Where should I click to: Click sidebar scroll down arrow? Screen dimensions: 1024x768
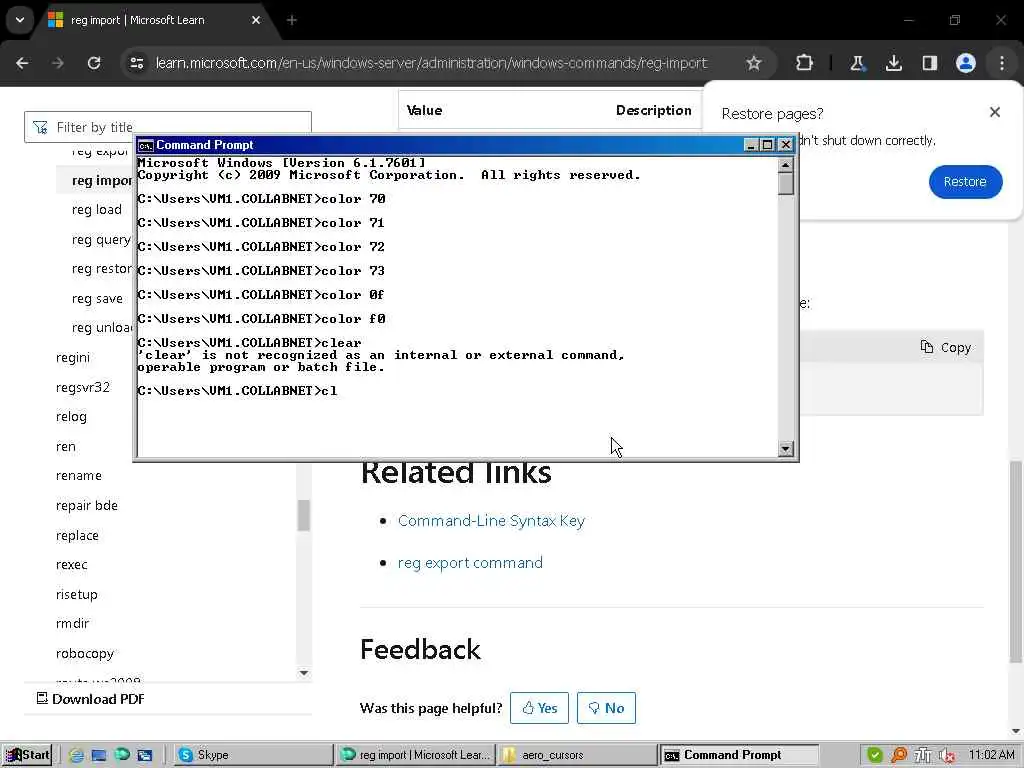coord(304,673)
